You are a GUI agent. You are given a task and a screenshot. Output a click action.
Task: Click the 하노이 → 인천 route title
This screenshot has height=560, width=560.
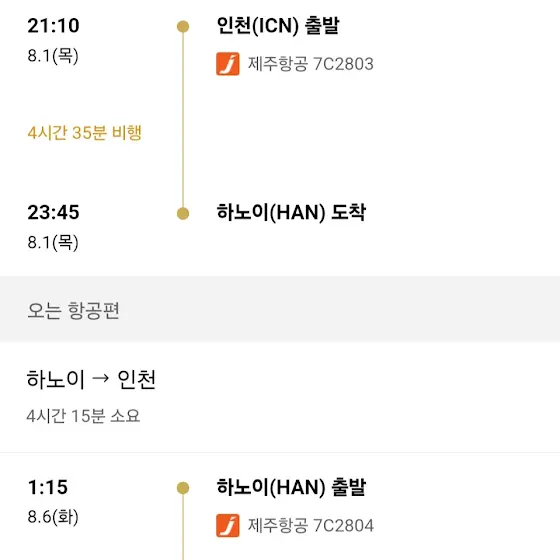[x=91, y=379]
